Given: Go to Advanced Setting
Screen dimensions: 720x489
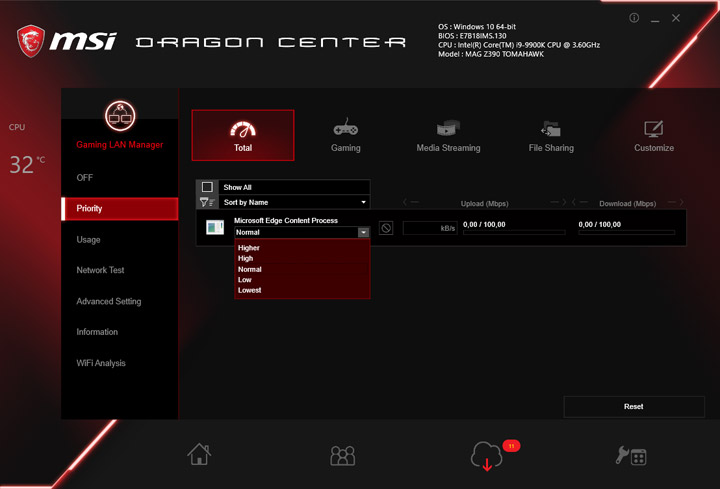Looking at the screenshot, I should tap(109, 301).
